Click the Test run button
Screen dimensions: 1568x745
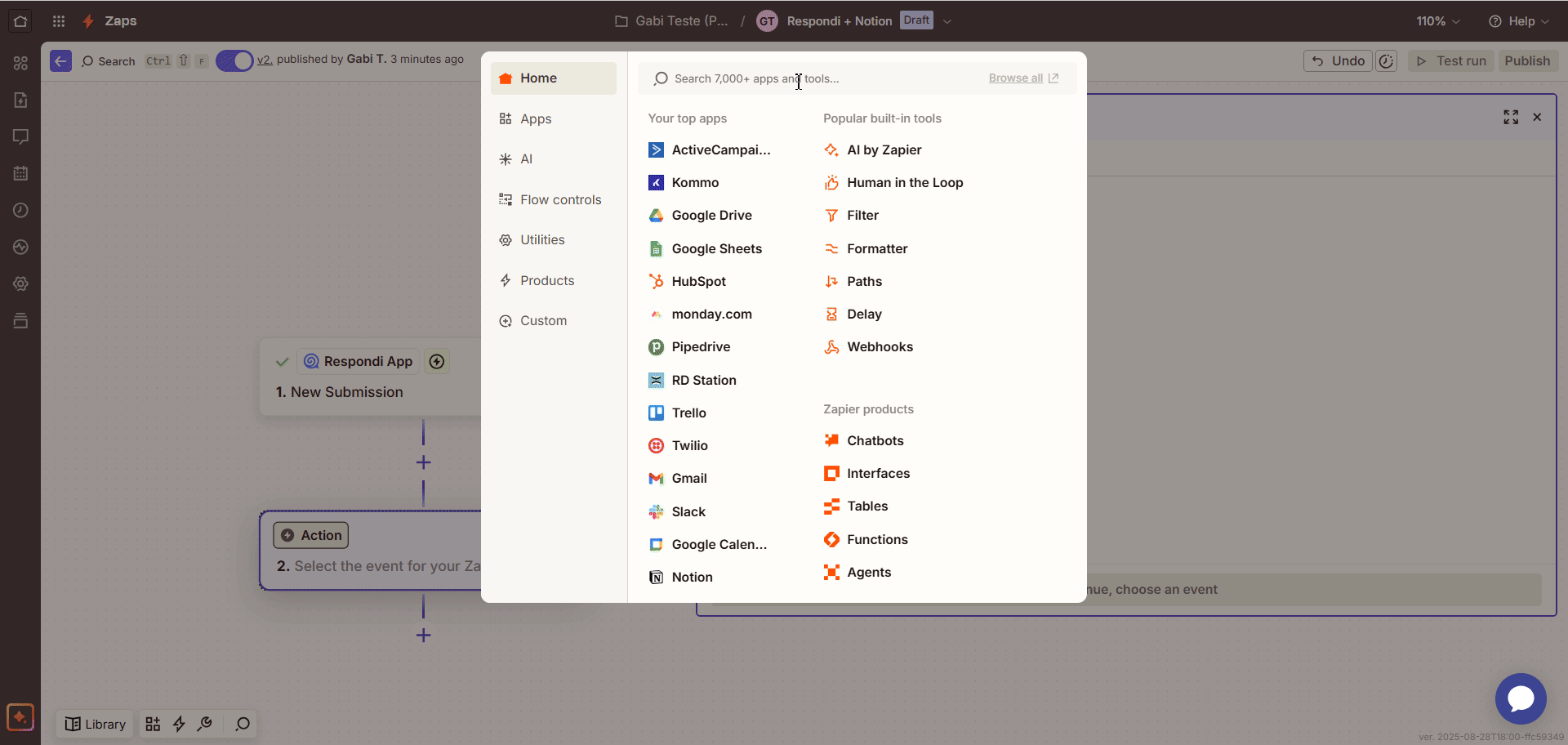[1451, 61]
